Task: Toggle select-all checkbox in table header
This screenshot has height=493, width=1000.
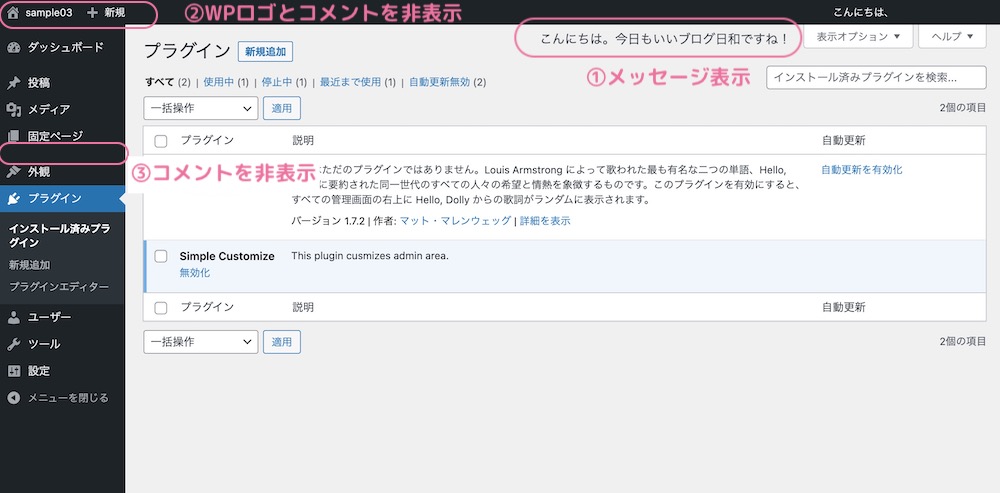Action: tap(161, 141)
